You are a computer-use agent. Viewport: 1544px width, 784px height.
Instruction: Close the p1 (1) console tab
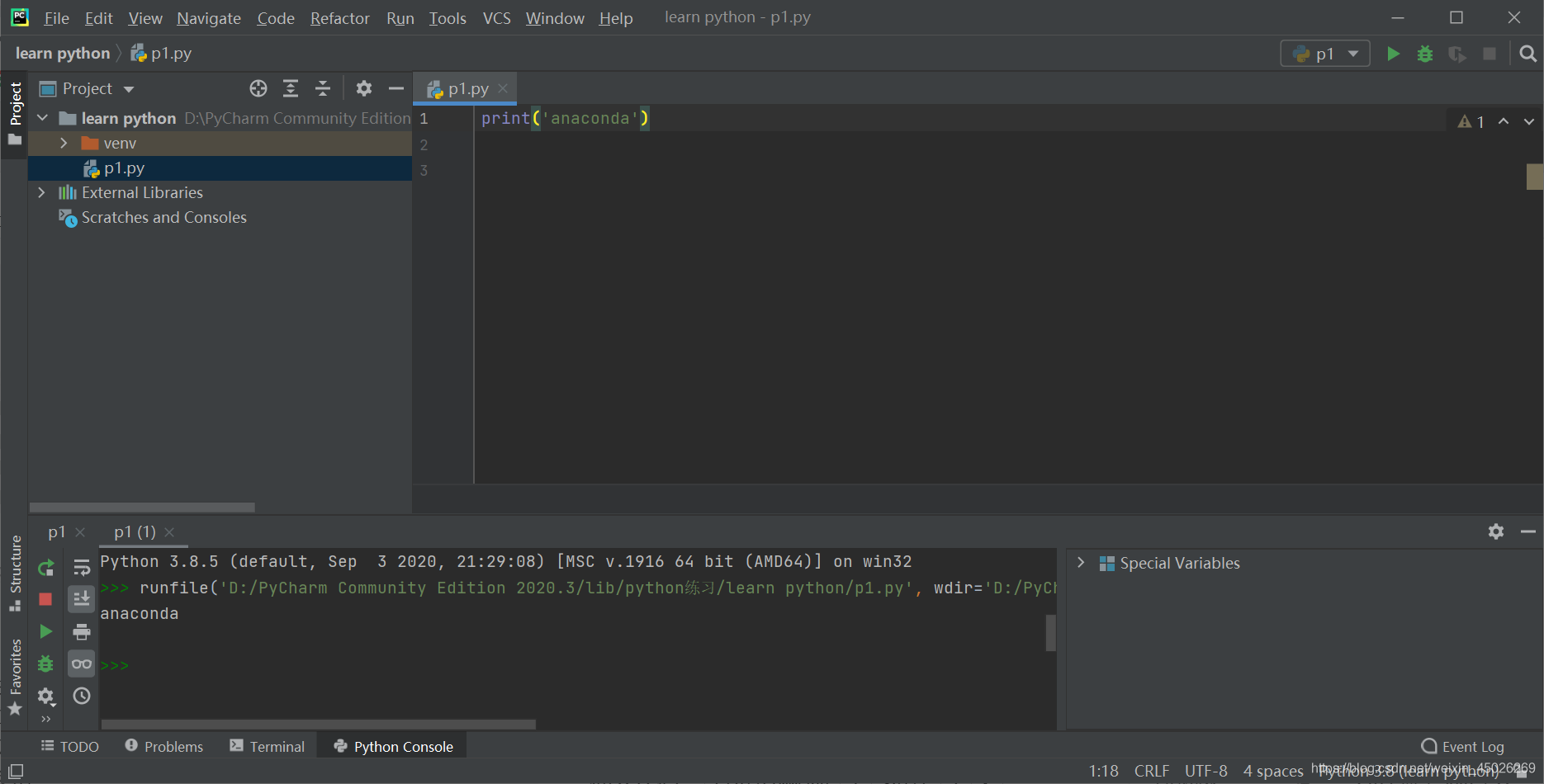[x=169, y=532]
